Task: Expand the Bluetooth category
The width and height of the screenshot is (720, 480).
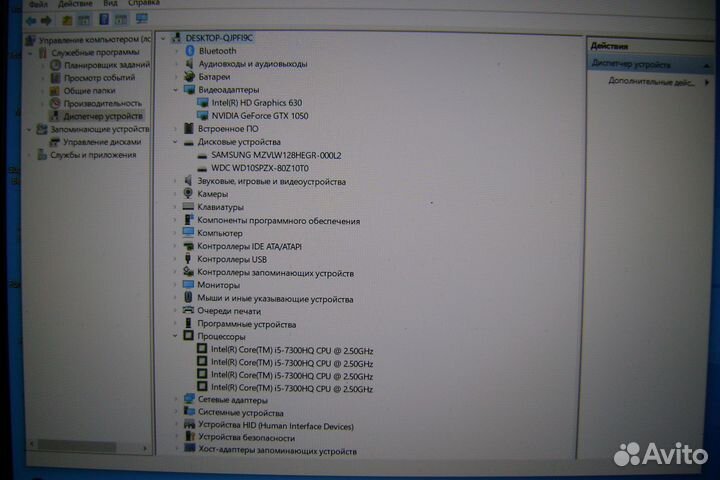Action: [x=176, y=51]
